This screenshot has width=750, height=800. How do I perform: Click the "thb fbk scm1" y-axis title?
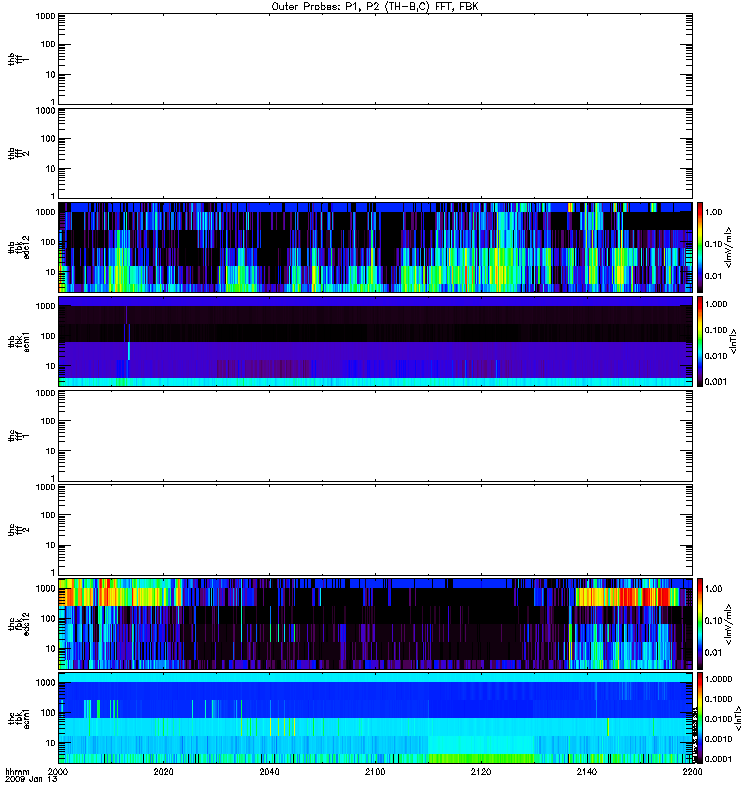click(x=18, y=341)
